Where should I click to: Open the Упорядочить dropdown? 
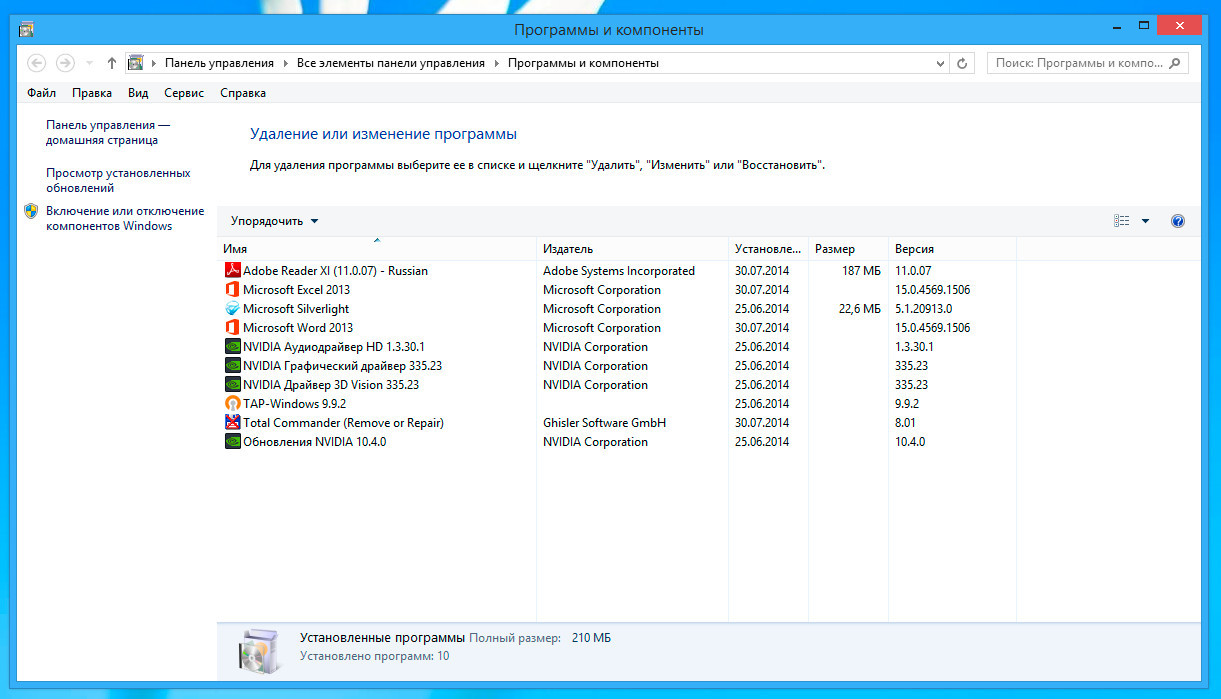(274, 221)
